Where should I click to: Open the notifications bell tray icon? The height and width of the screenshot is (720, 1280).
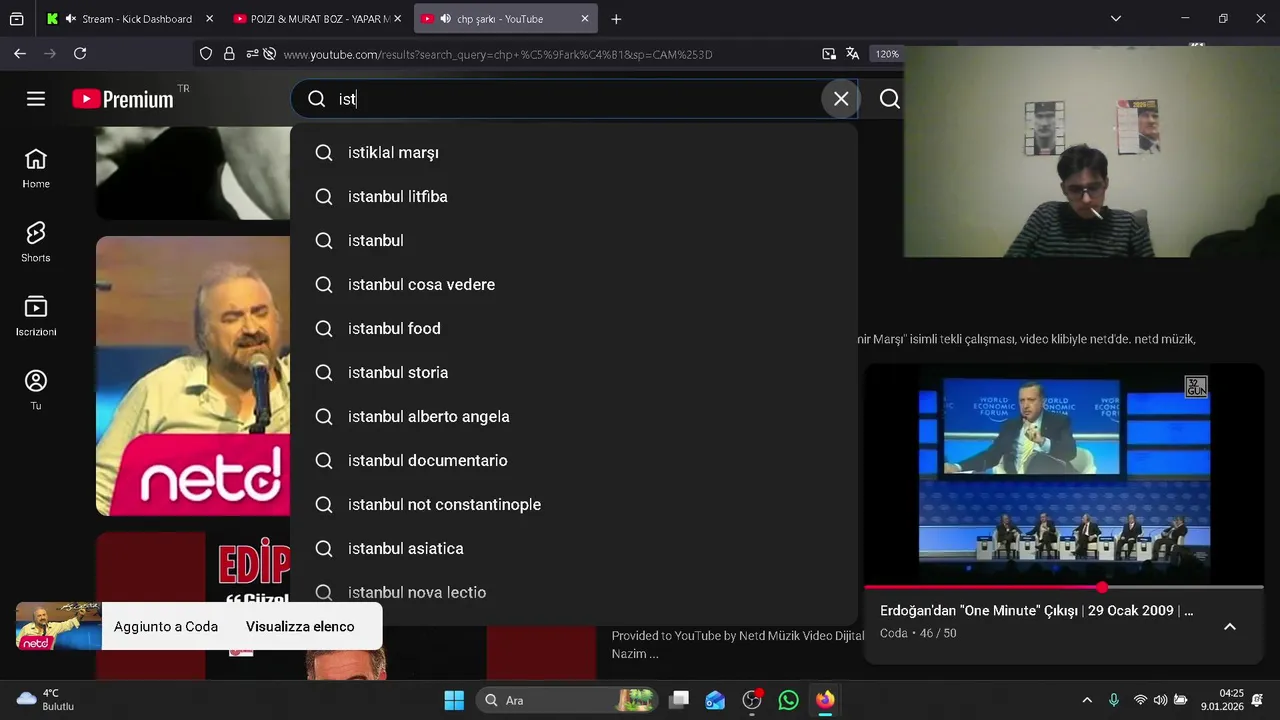(1258, 700)
